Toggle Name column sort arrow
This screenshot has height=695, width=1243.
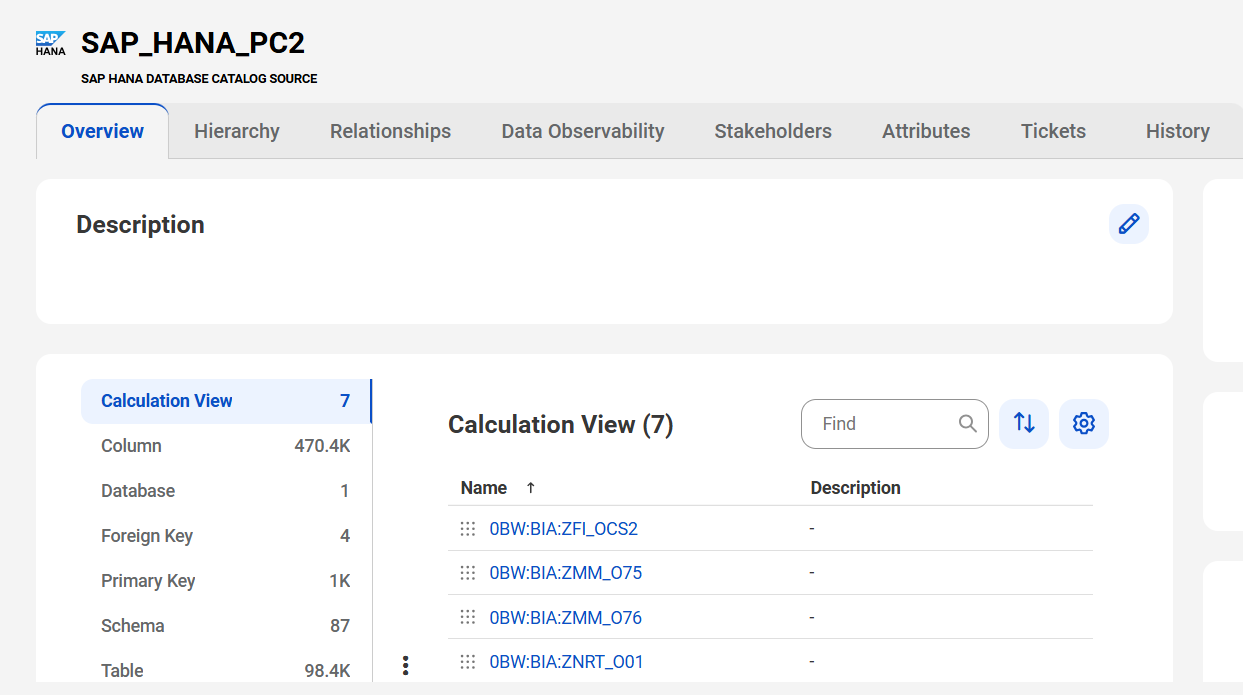(x=531, y=488)
